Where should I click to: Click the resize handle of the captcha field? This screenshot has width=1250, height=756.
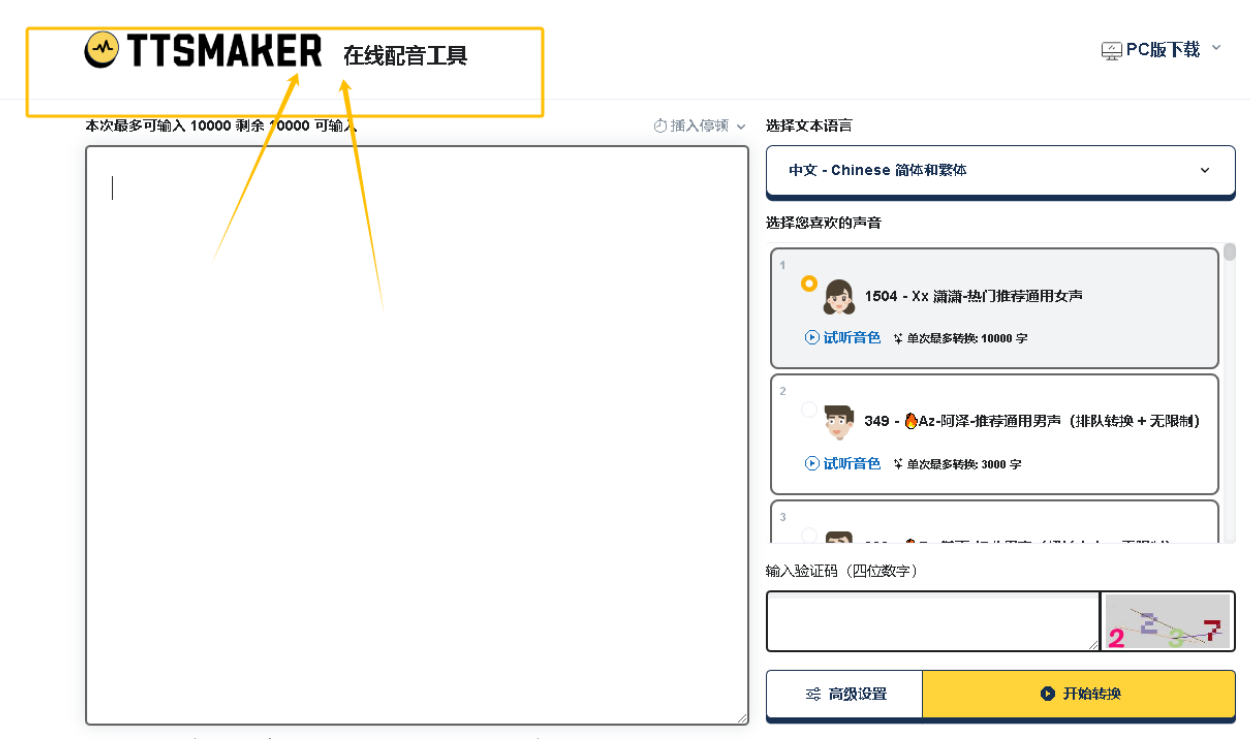[x=1094, y=645]
